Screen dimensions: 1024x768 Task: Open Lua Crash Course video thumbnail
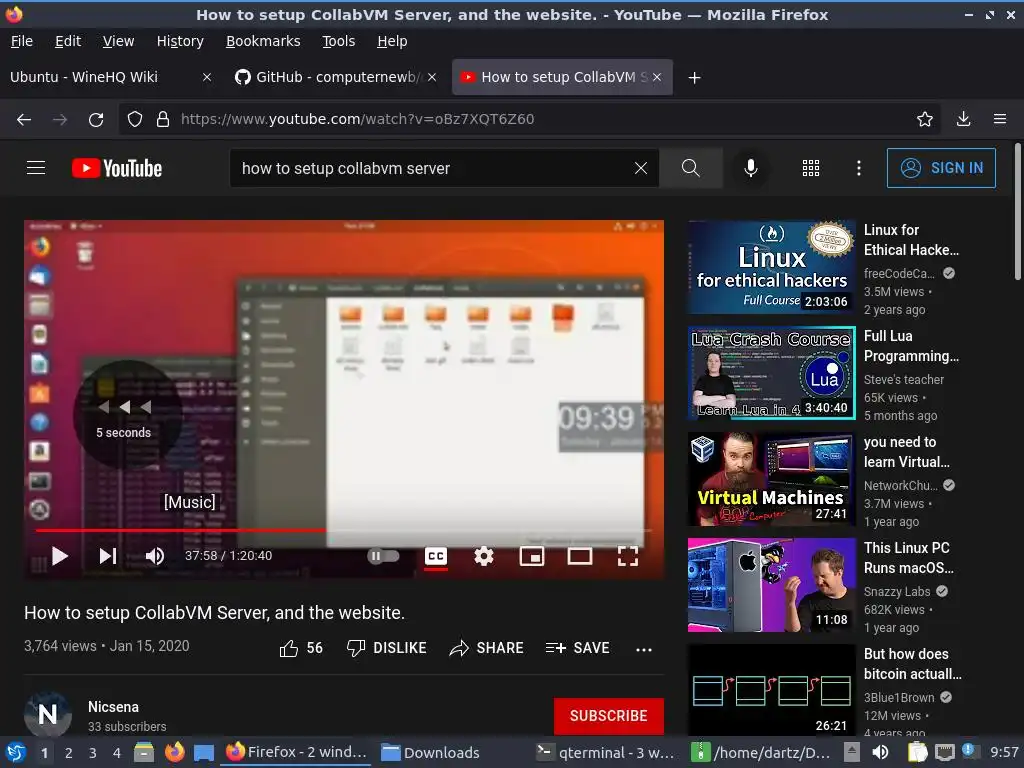click(771, 373)
